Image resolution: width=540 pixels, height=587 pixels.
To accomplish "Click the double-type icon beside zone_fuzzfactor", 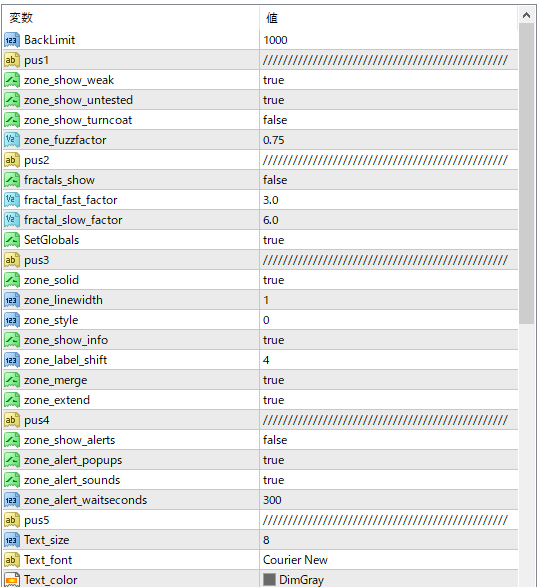I will pos(12,140).
